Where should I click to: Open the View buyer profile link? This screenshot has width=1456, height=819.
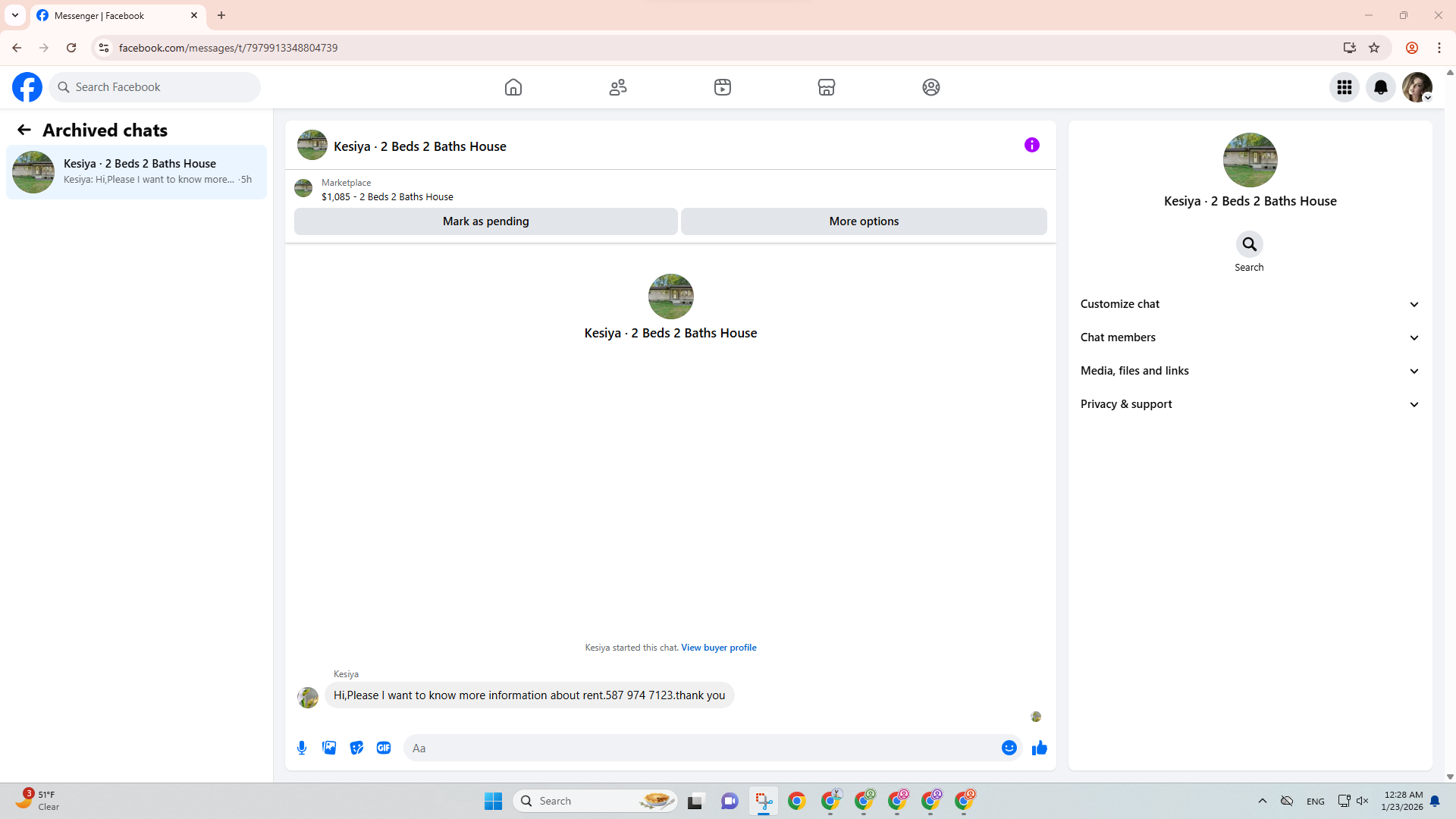pyautogui.click(x=718, y=648)
